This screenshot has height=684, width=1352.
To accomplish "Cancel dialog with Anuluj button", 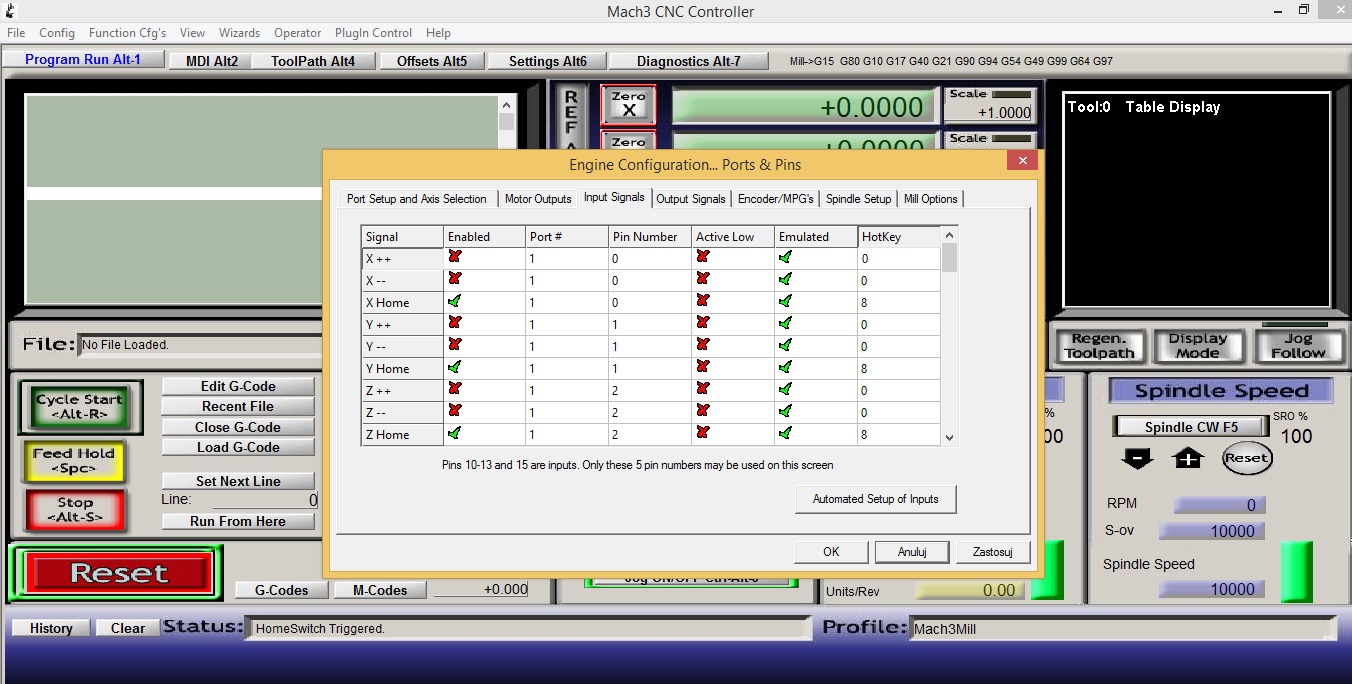I will 912,552.
